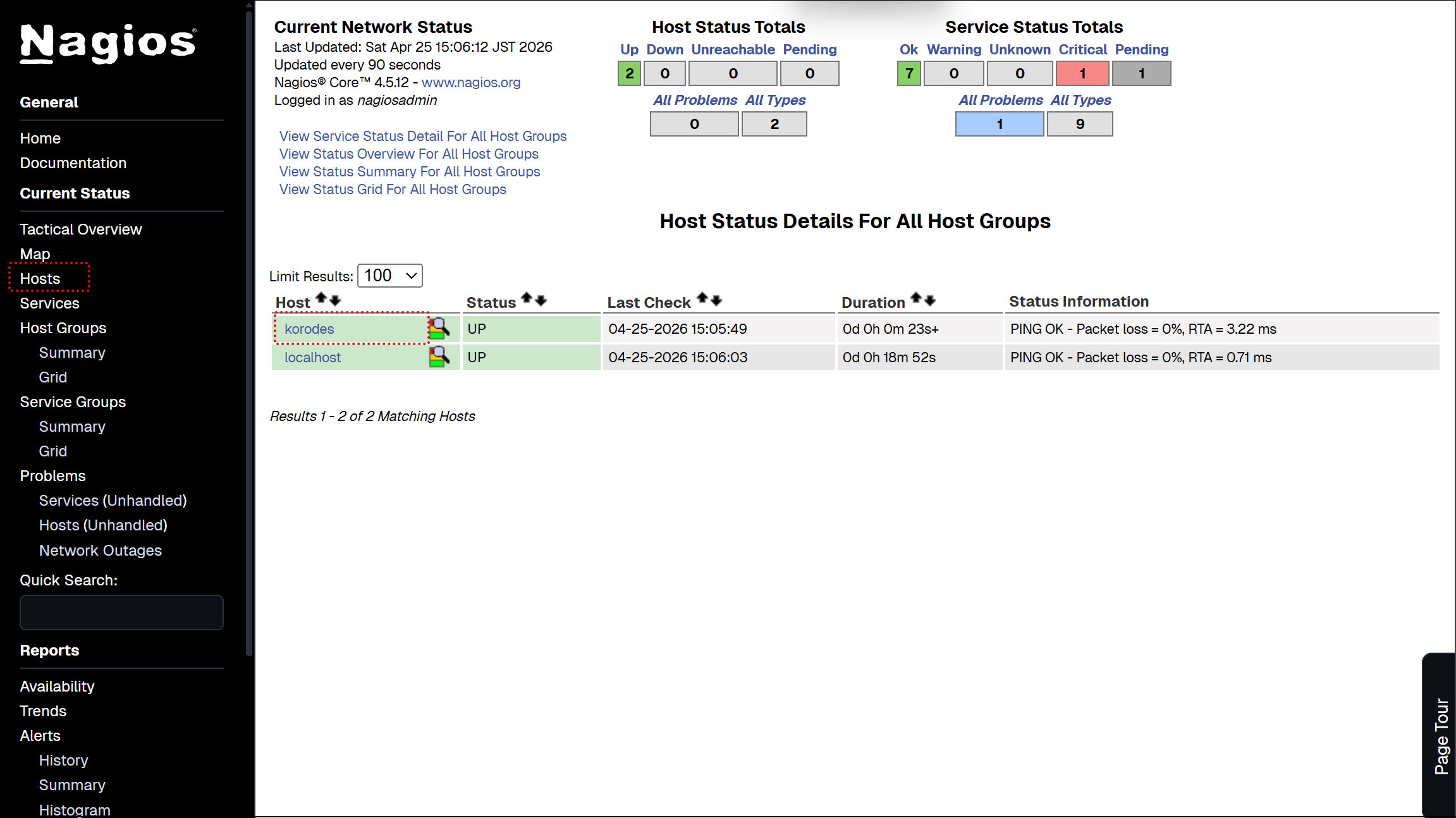Sort Last Check column descending arrow
1456x818 pixels.
point(716,300)
